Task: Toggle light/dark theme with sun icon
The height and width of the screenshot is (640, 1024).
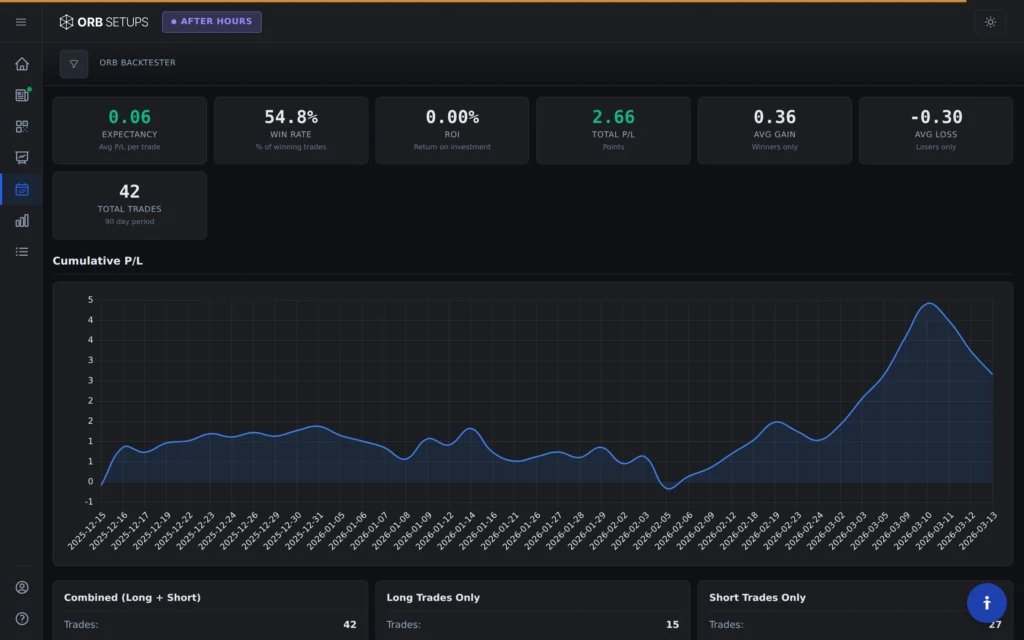Action: click(x=990, y=22)
